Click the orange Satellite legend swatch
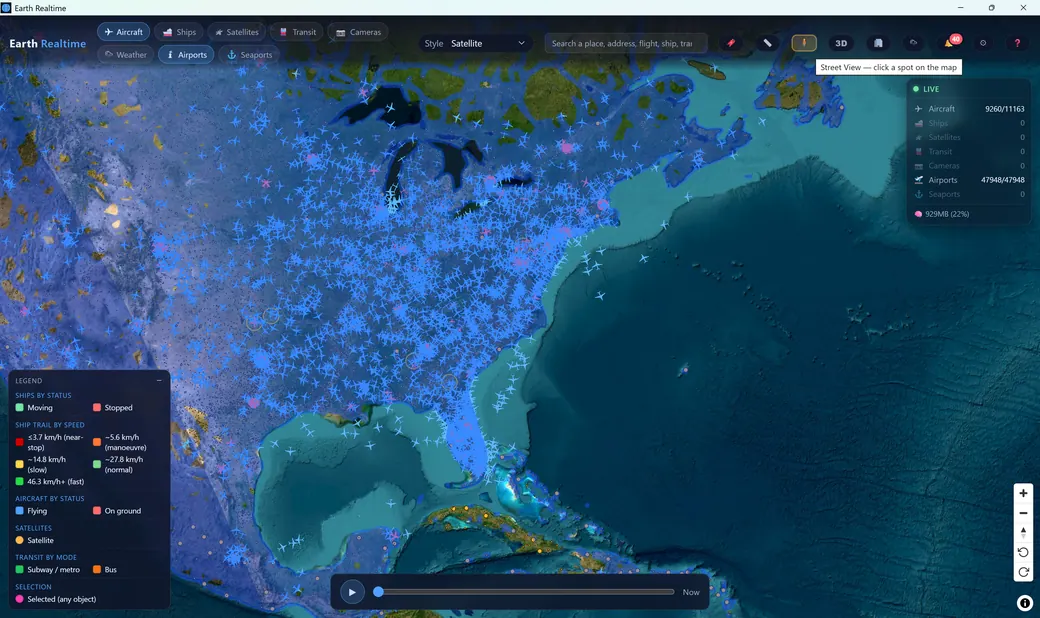 (x=19, y=540)
